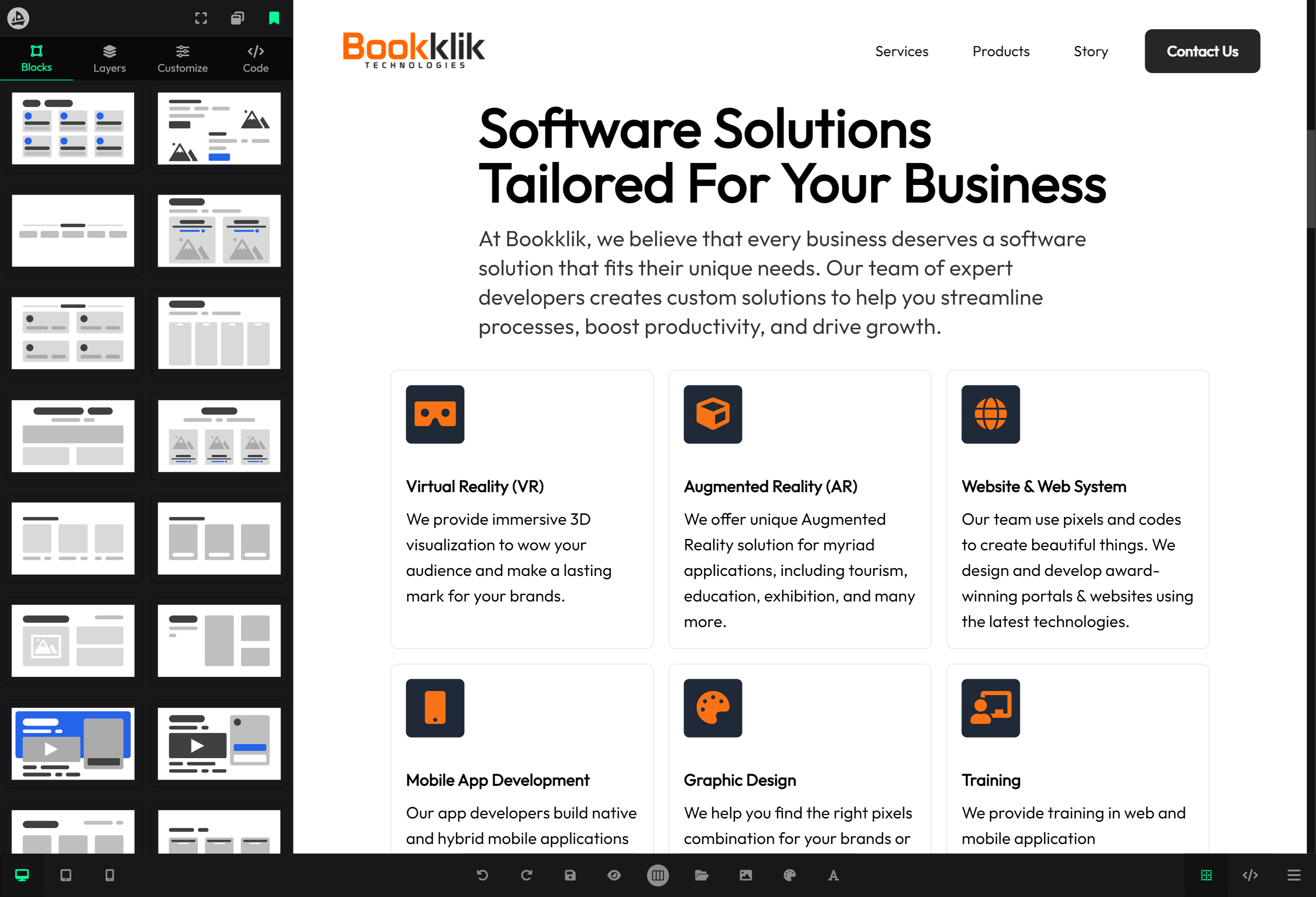This screenshot has width=1316, height=897.
Task: Click the undo icon in bottom toolbar
Action: point(483,875)
